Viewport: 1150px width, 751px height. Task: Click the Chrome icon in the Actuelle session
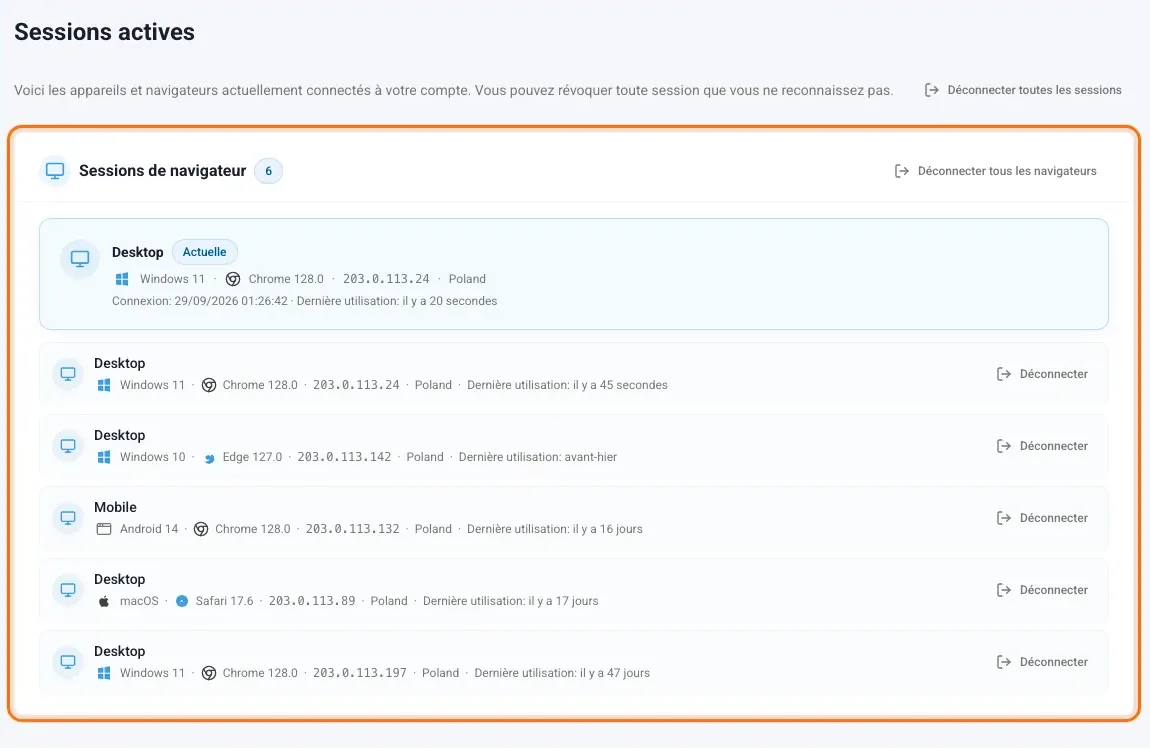point(233,279)
